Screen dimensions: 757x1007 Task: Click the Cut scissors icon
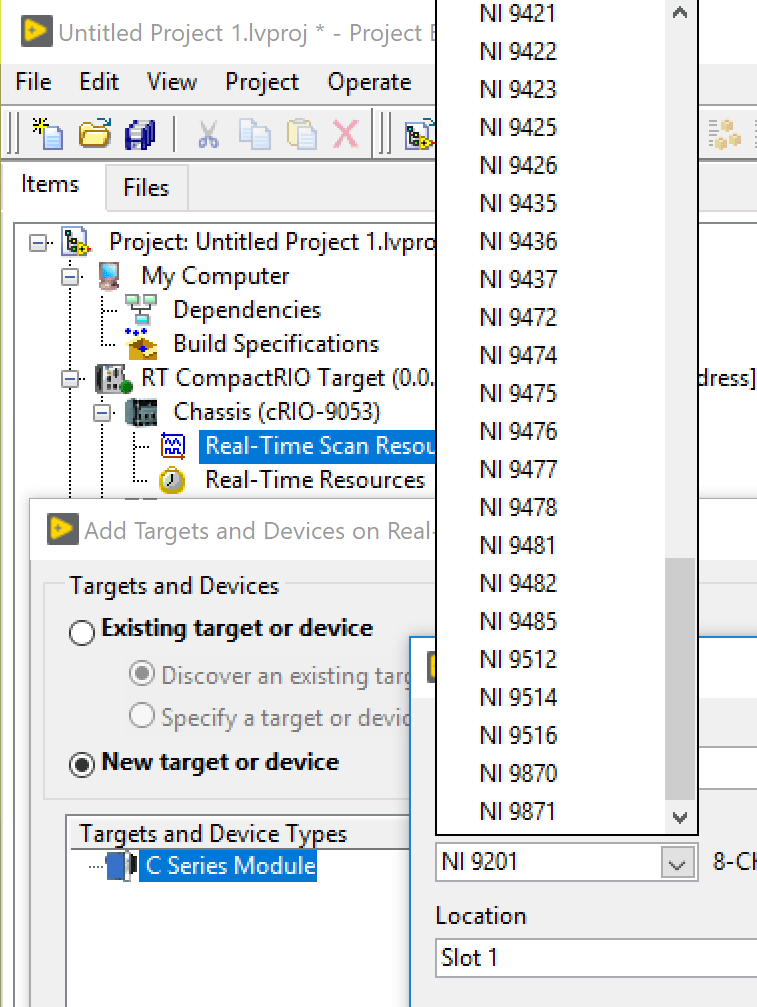point(208,135)
